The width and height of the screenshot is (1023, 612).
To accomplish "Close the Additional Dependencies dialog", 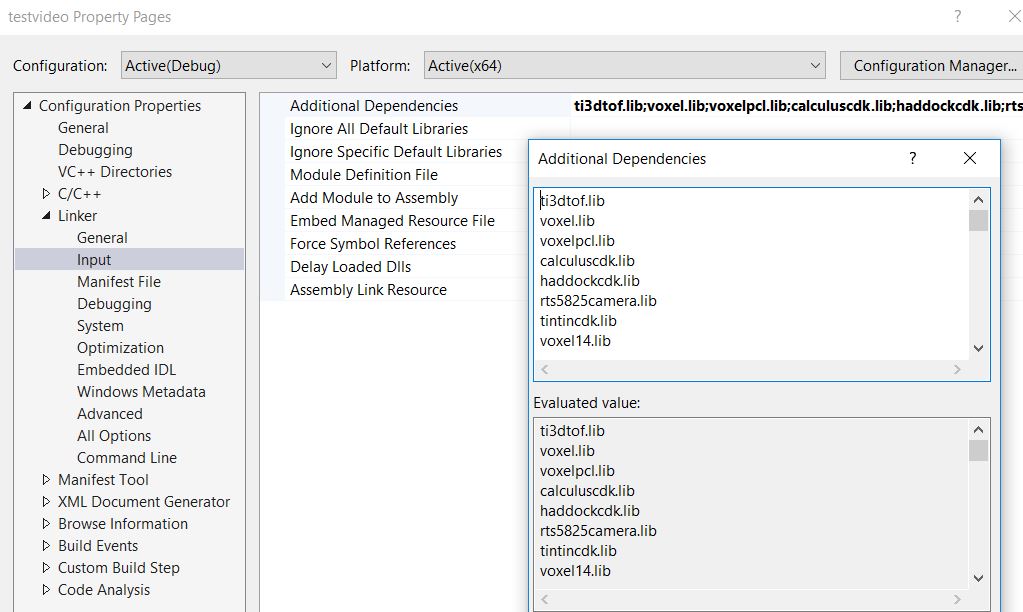I will tap(968, 158).
